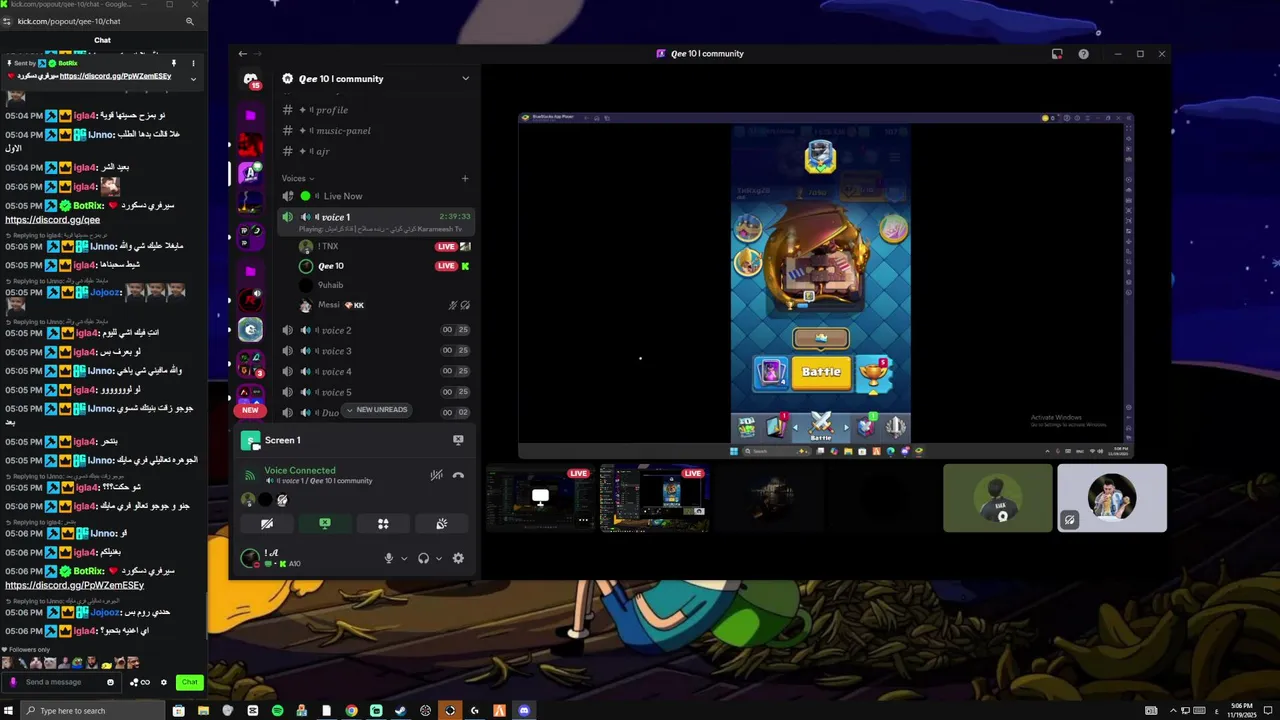Screen dimensions: 1280x720
Task: Expand headphone output options arrow
Action: 438,558
